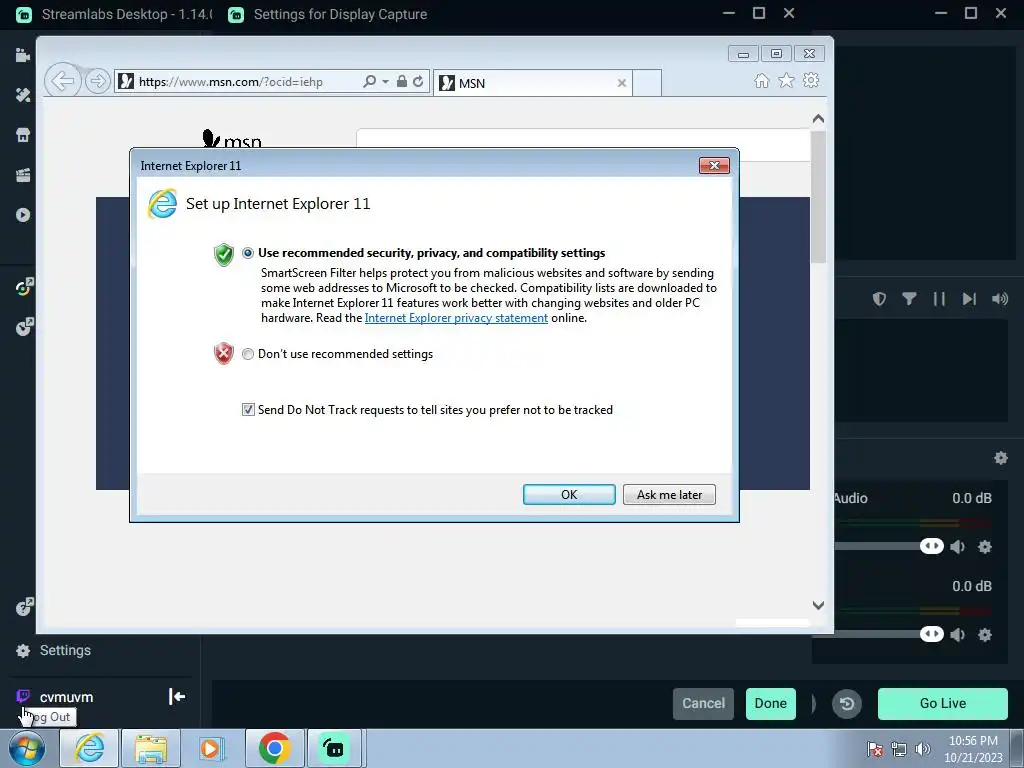Click Done in Display Capture settings
The image size is (1024, 768).
771,704
